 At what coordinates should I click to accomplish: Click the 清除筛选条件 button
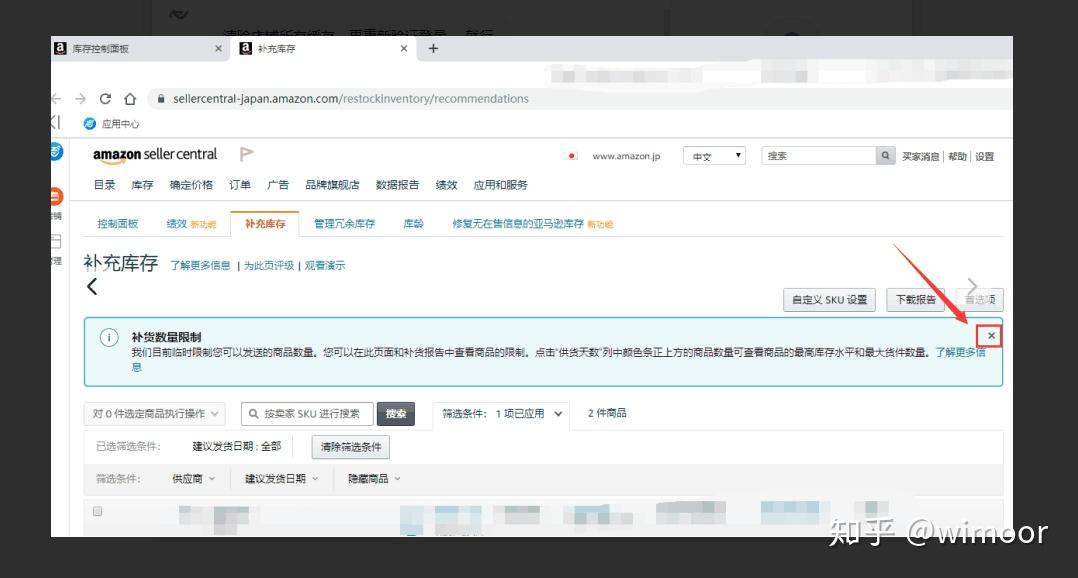click(x=351, y=447)
